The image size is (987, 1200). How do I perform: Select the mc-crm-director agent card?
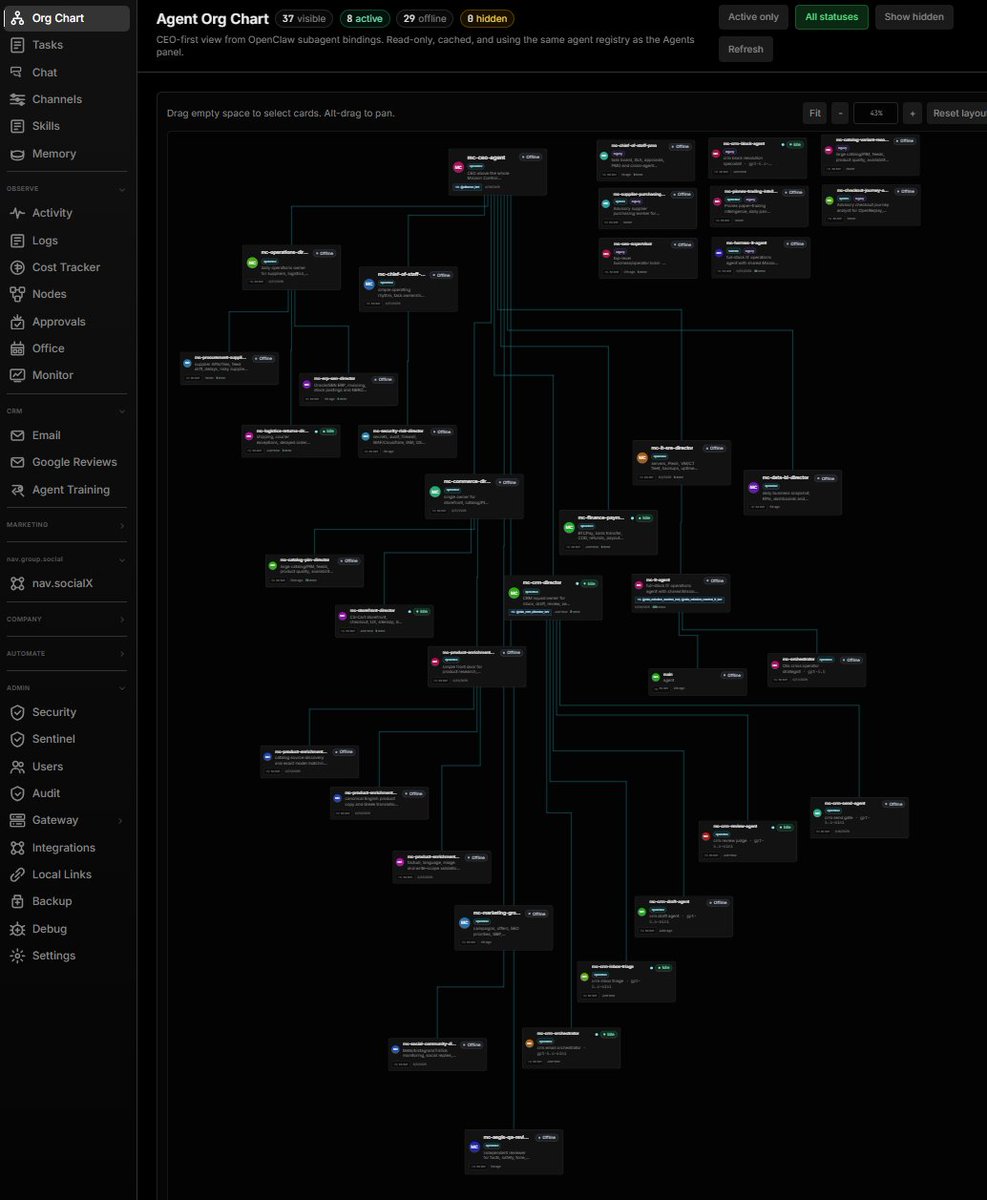click(x=553, y=597)
